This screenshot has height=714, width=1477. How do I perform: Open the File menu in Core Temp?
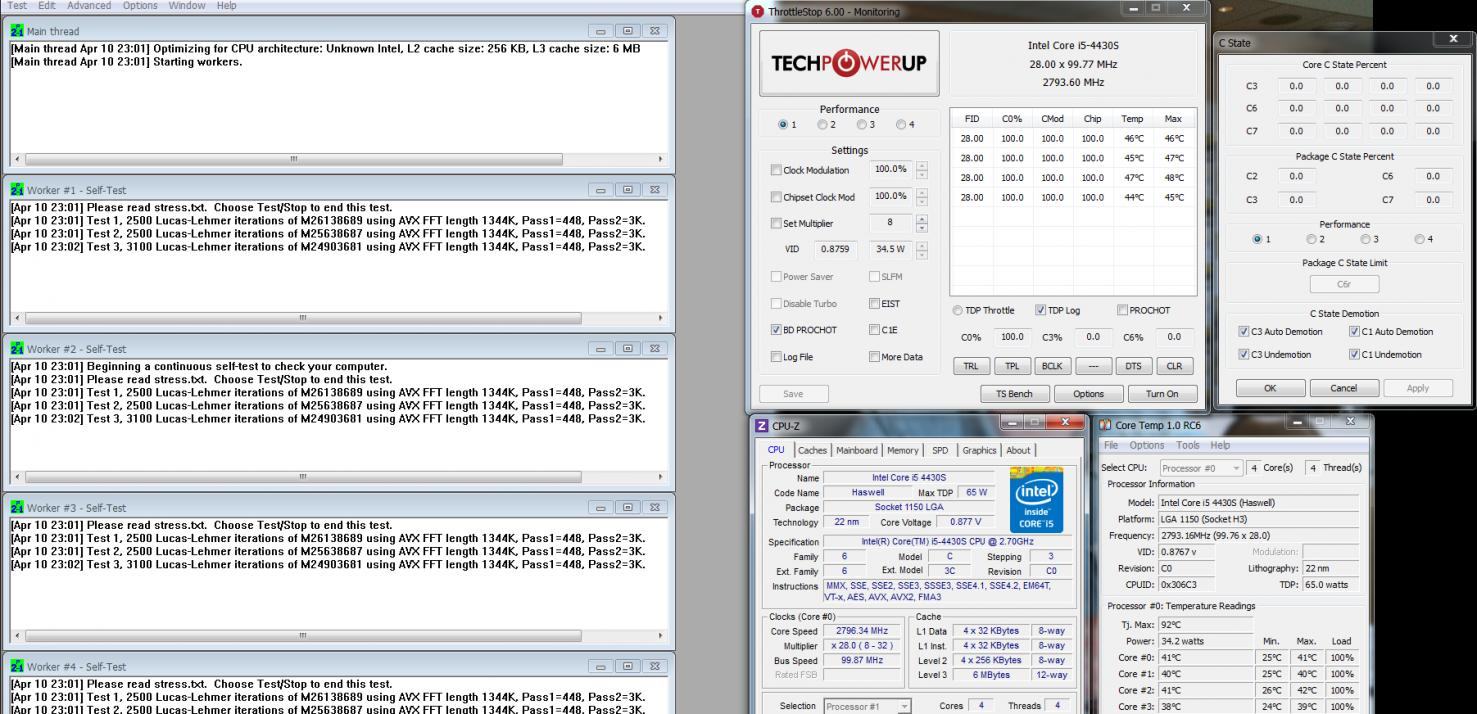pyautogui.click(x=1111, y=445)
